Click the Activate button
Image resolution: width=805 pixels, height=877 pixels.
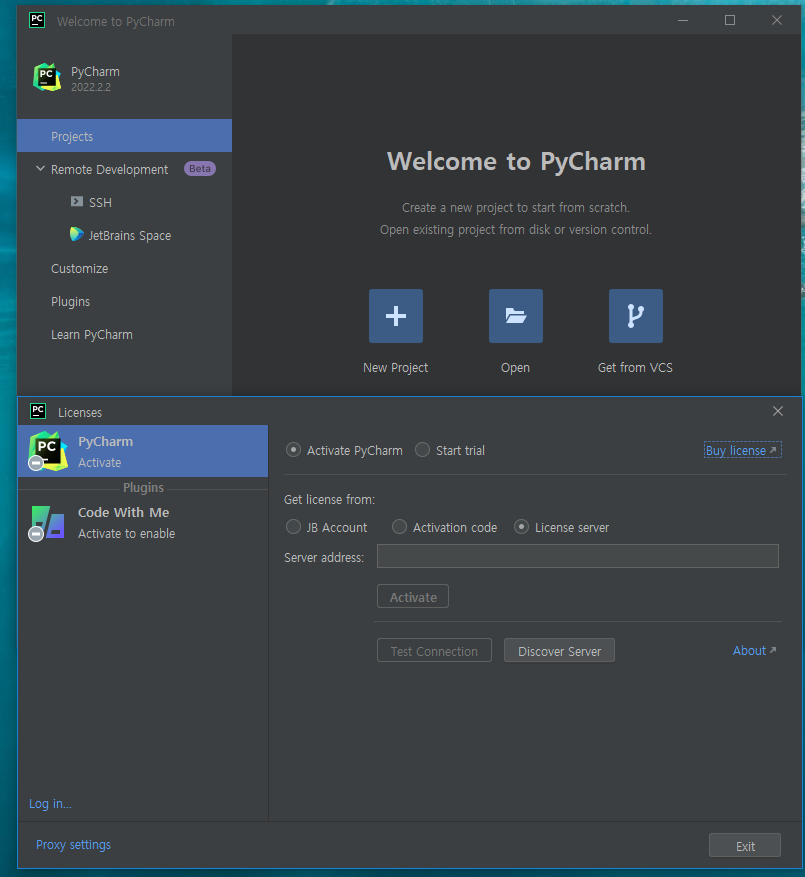[413, 597]
